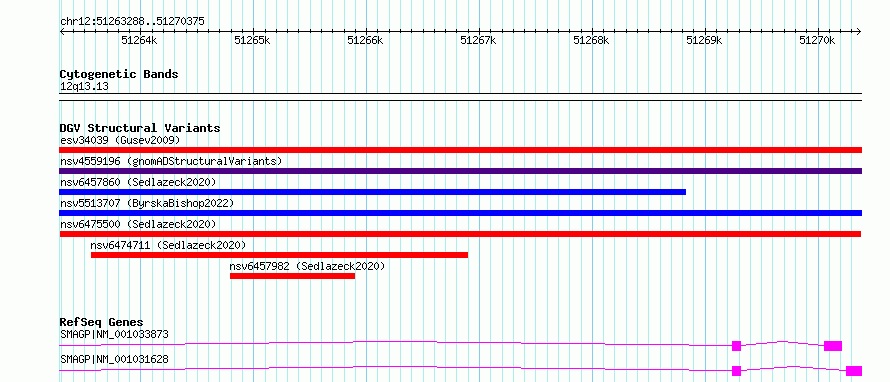Image resolution: width=890 pixels, height=382 pixels.
Task: Click the 51264k ruler label
Action: (x=140, y=40)
